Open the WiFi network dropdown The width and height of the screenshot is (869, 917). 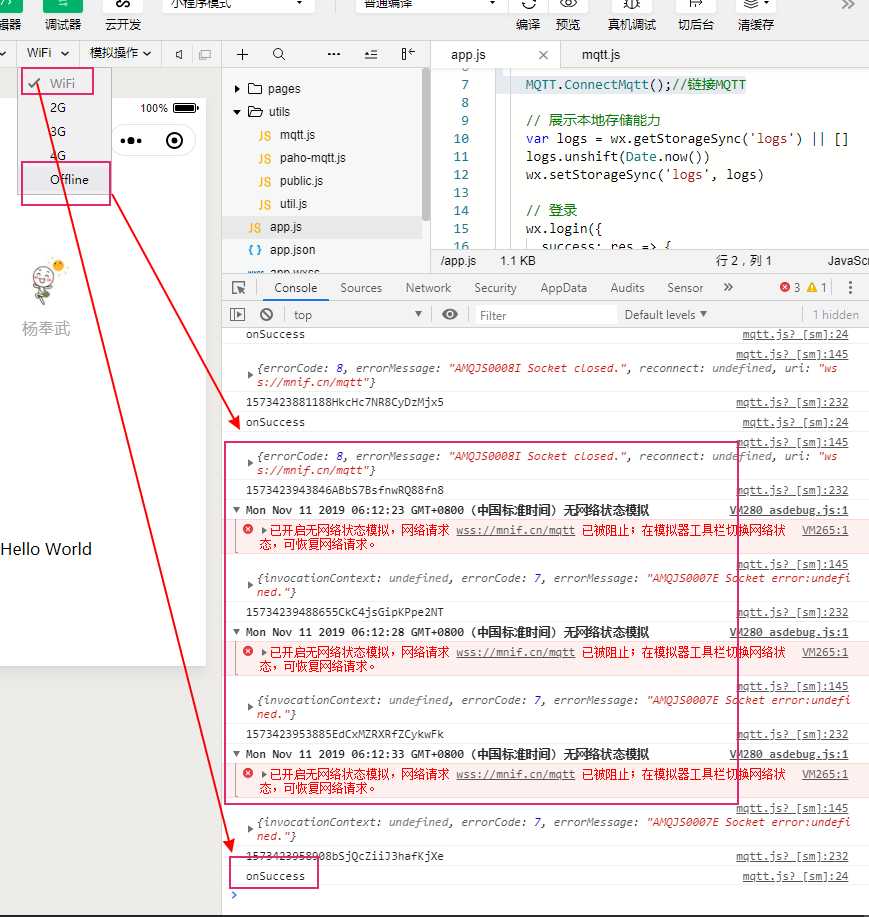pyautogui.click(x=47, y=53)
